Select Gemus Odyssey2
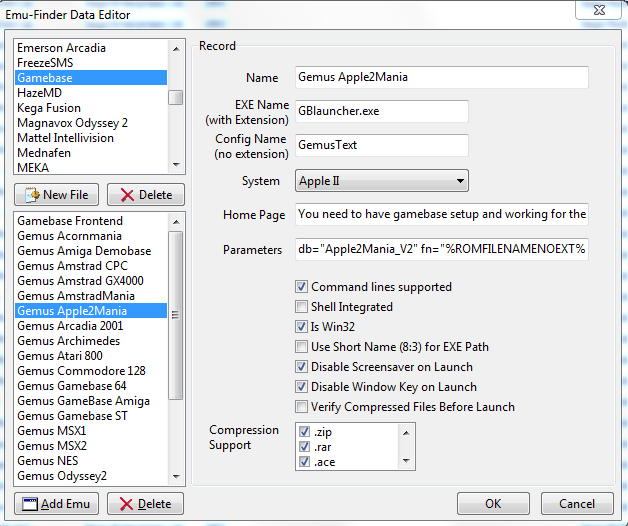Image resolution: width=628 pixels, height=526 pixels. [x=91, y=476]
